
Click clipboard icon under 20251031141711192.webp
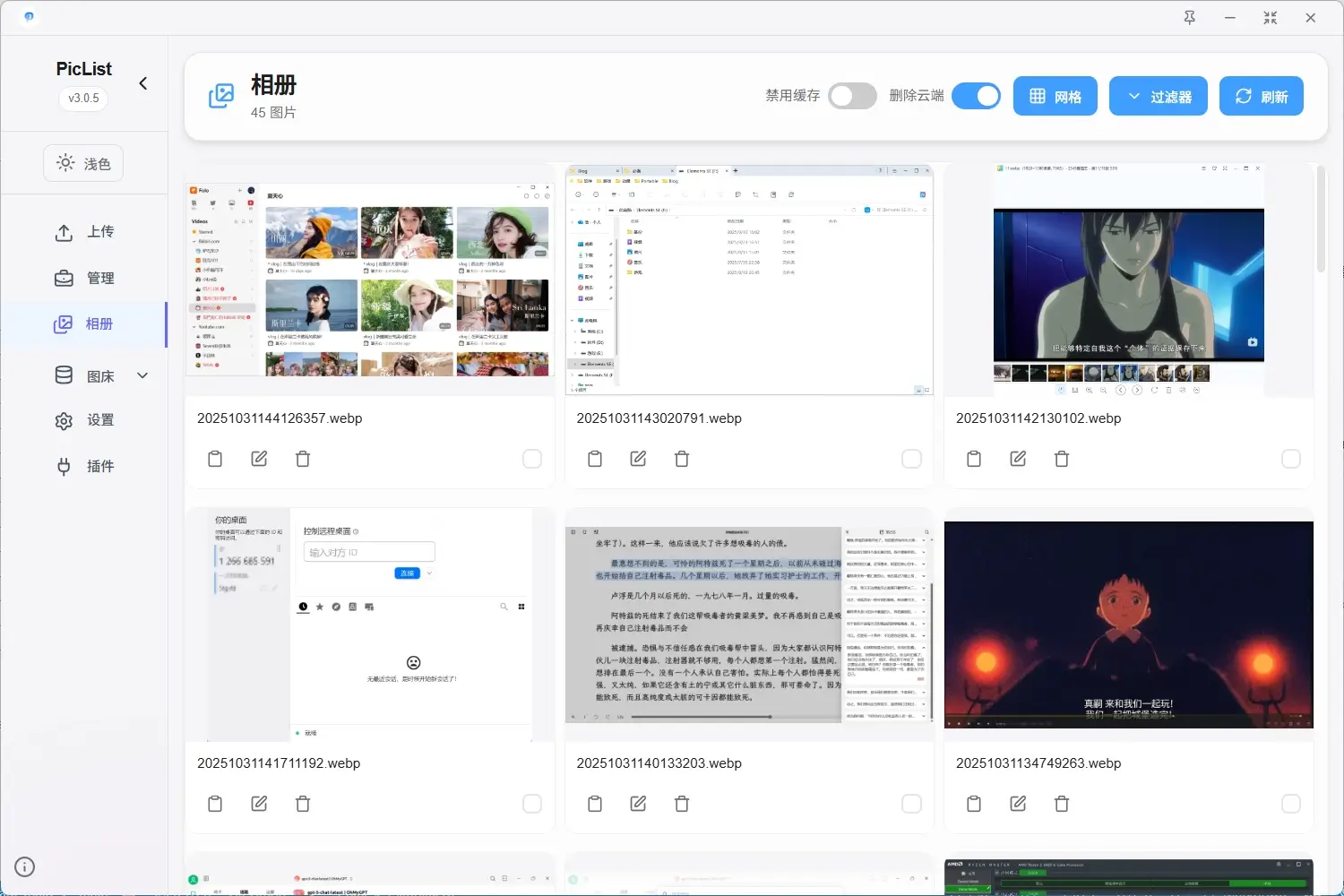point(215,804)
